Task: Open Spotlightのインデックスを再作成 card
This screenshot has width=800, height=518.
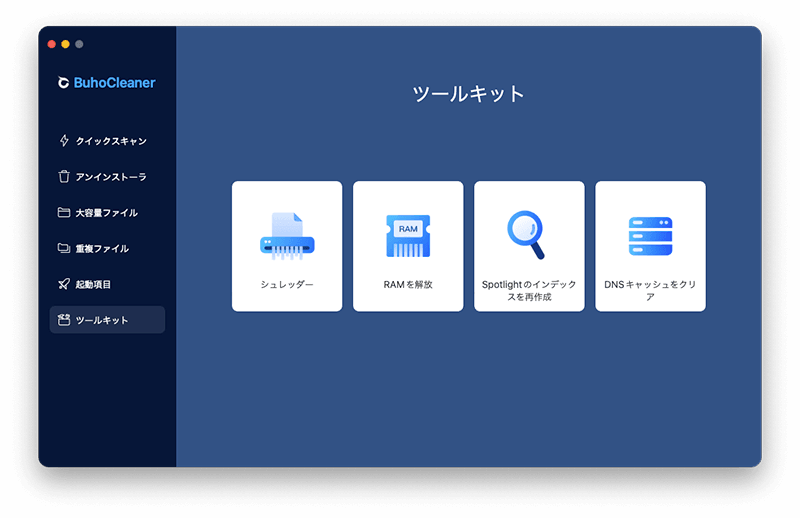Action: 530,246
